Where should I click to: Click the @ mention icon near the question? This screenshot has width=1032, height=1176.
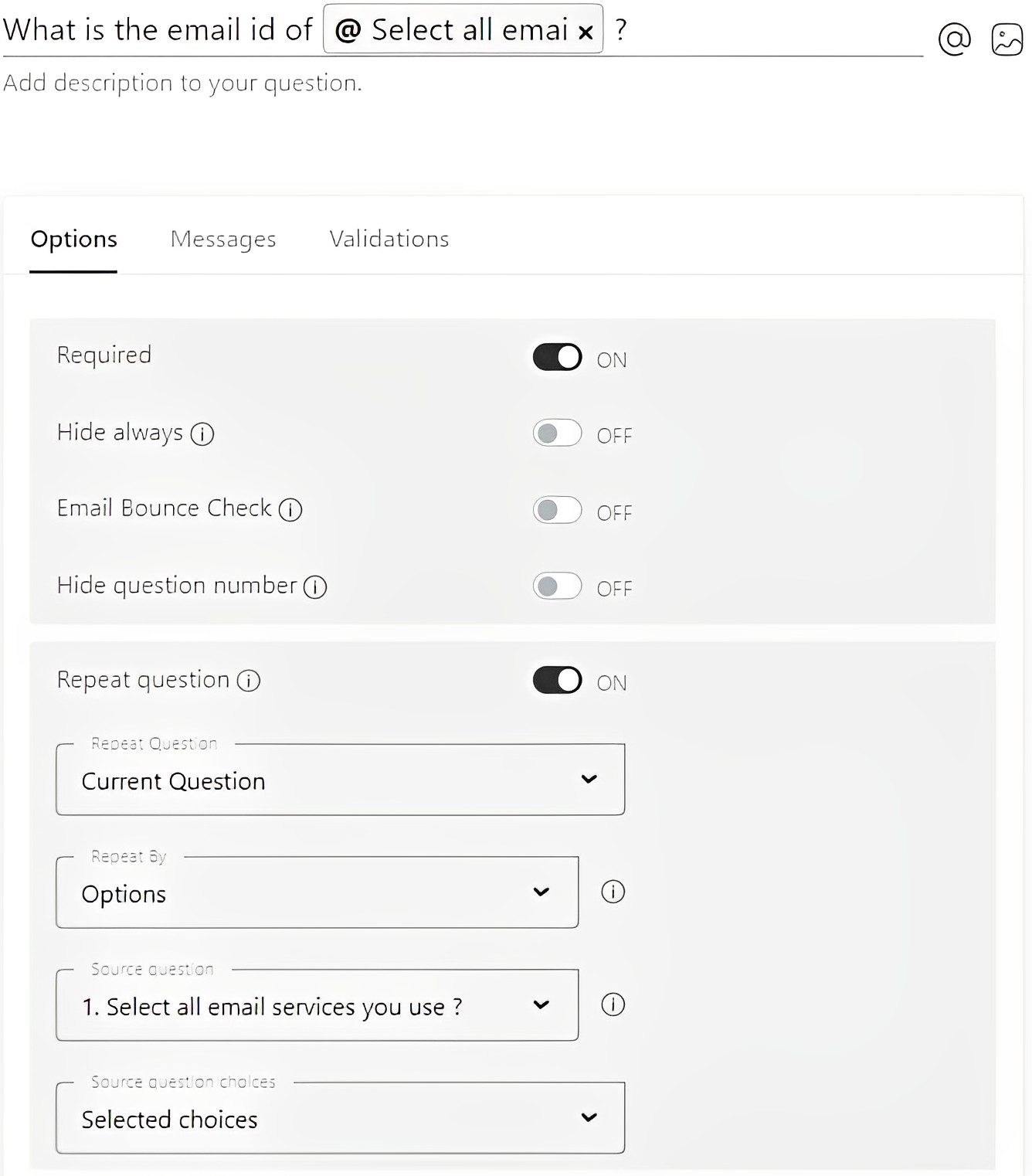click(x=955, y=38)
